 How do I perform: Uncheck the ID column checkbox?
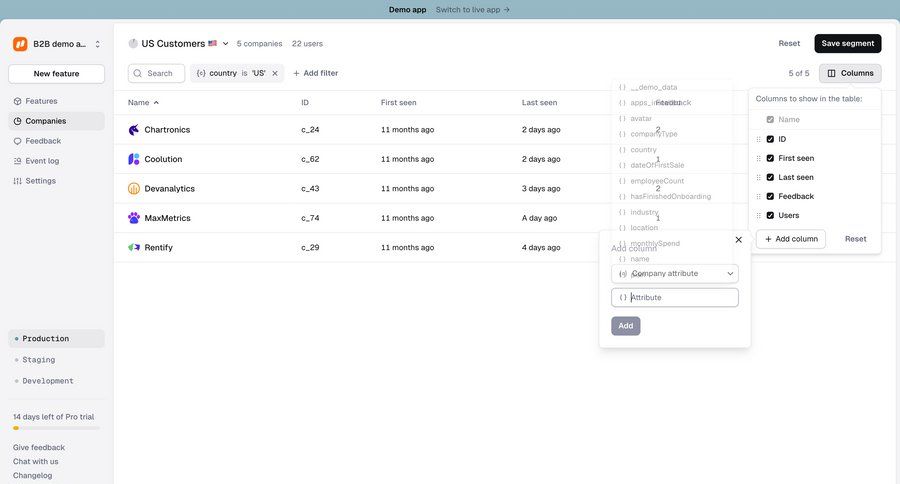[770, 140]
